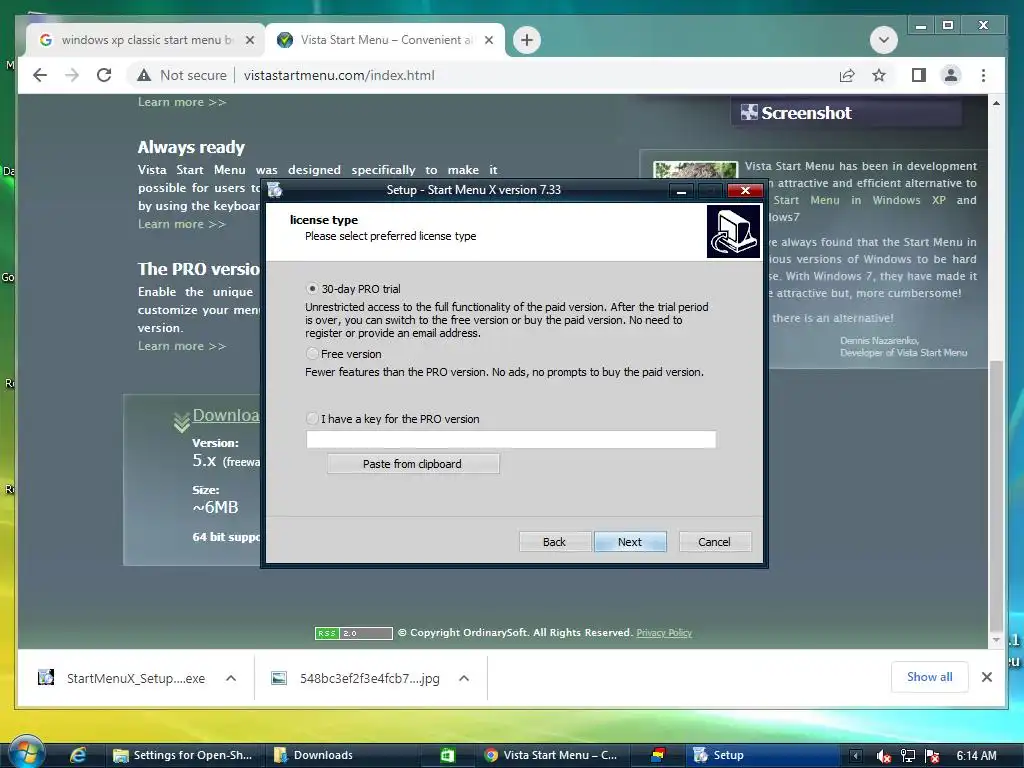The image size is (1024, 768).
Task: Click the address bar URL
Action: (x=339, y=75)
